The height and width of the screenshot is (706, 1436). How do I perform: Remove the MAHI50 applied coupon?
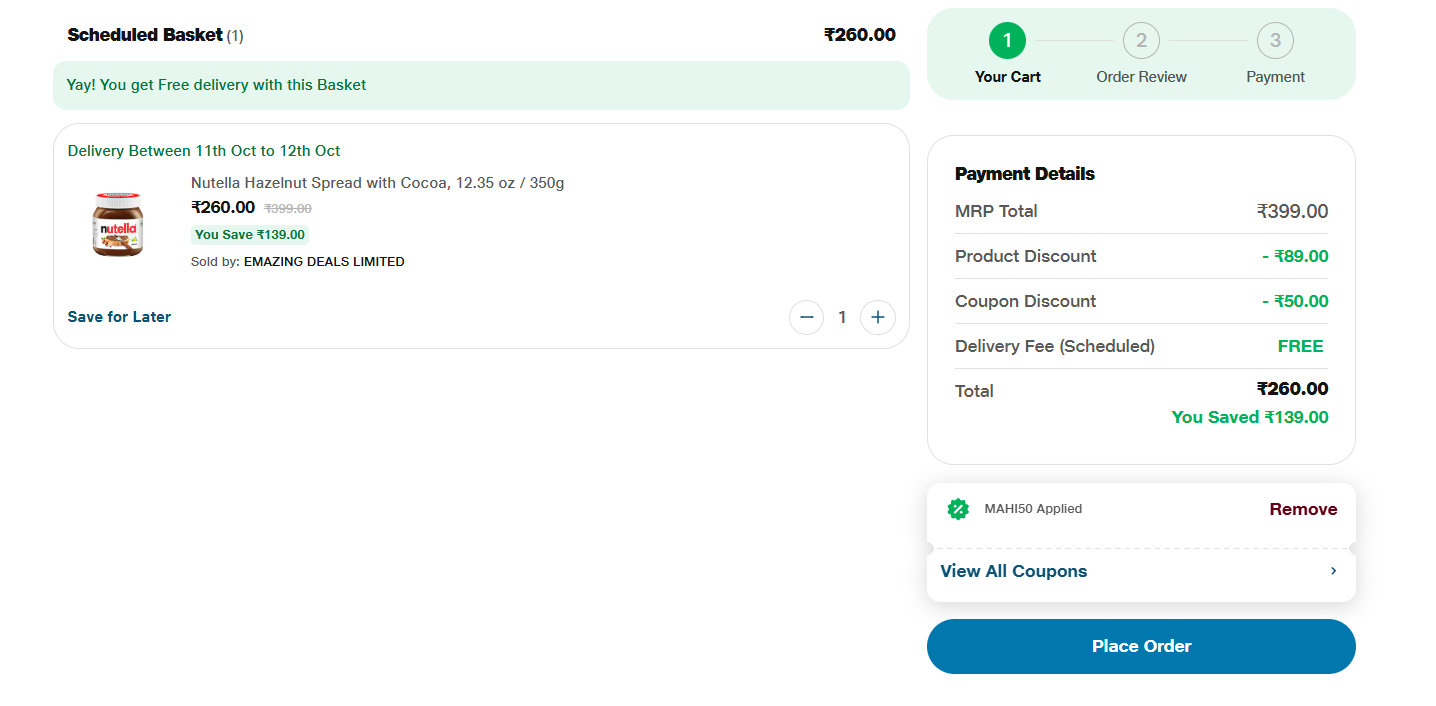(x=1303, y=509)
